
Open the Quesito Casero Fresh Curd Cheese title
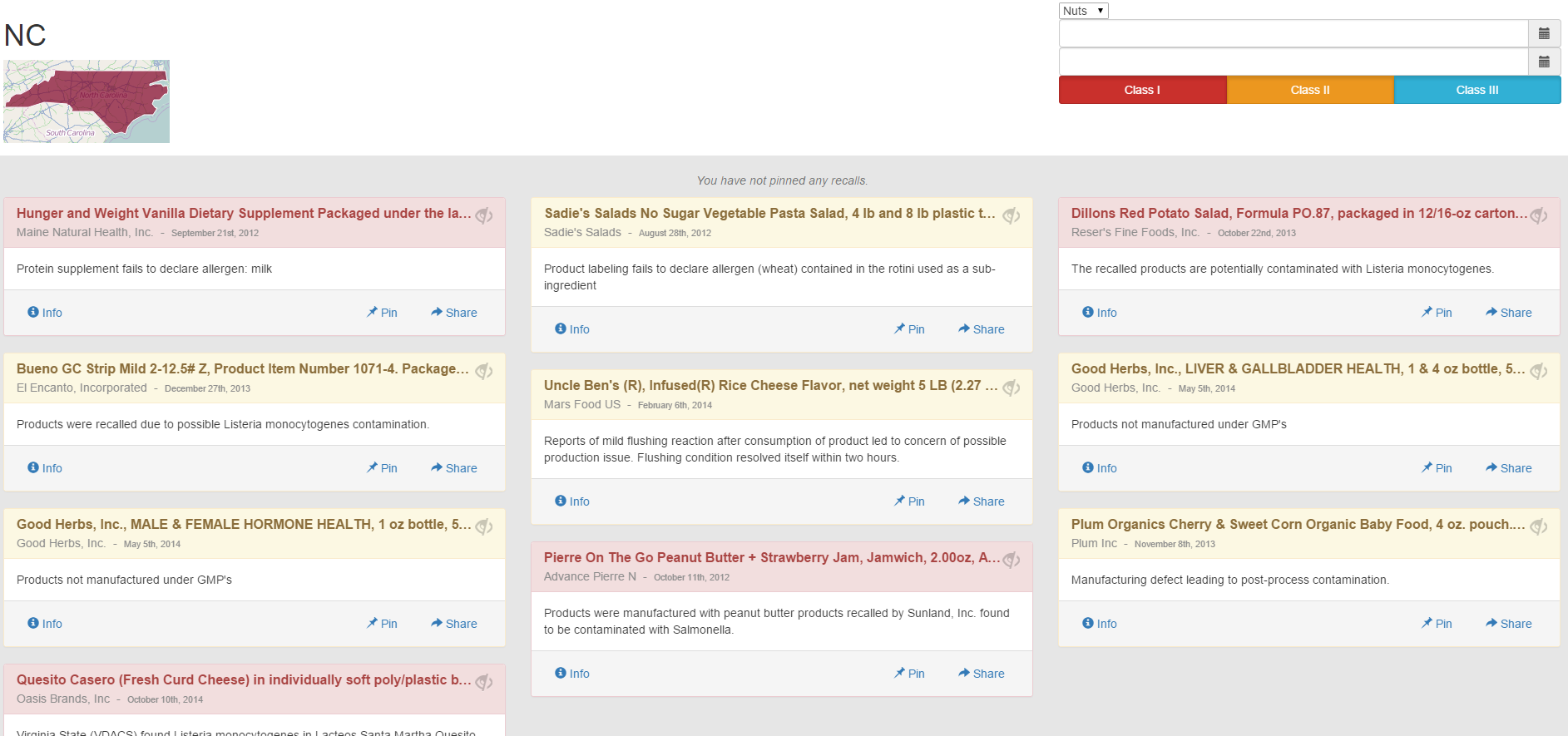coord(244,680)
